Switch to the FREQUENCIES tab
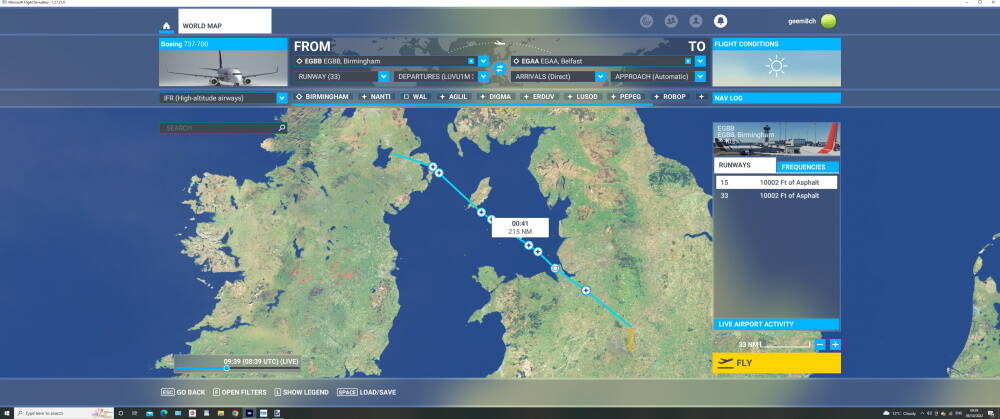The width and height of the screenshot is (1000, 419). pos(807,166)
